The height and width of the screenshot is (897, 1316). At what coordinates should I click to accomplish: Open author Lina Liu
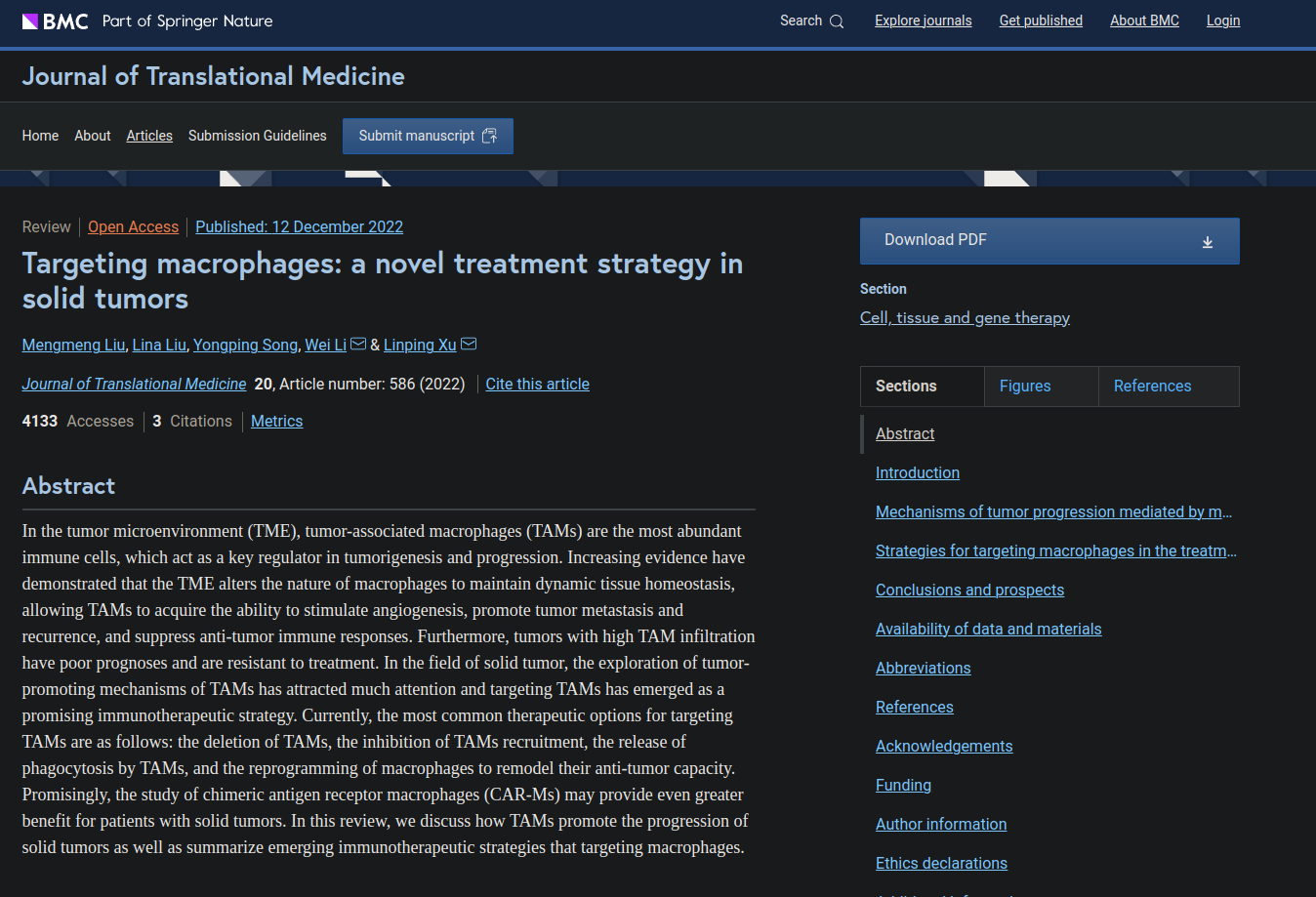tap(159, 345)
